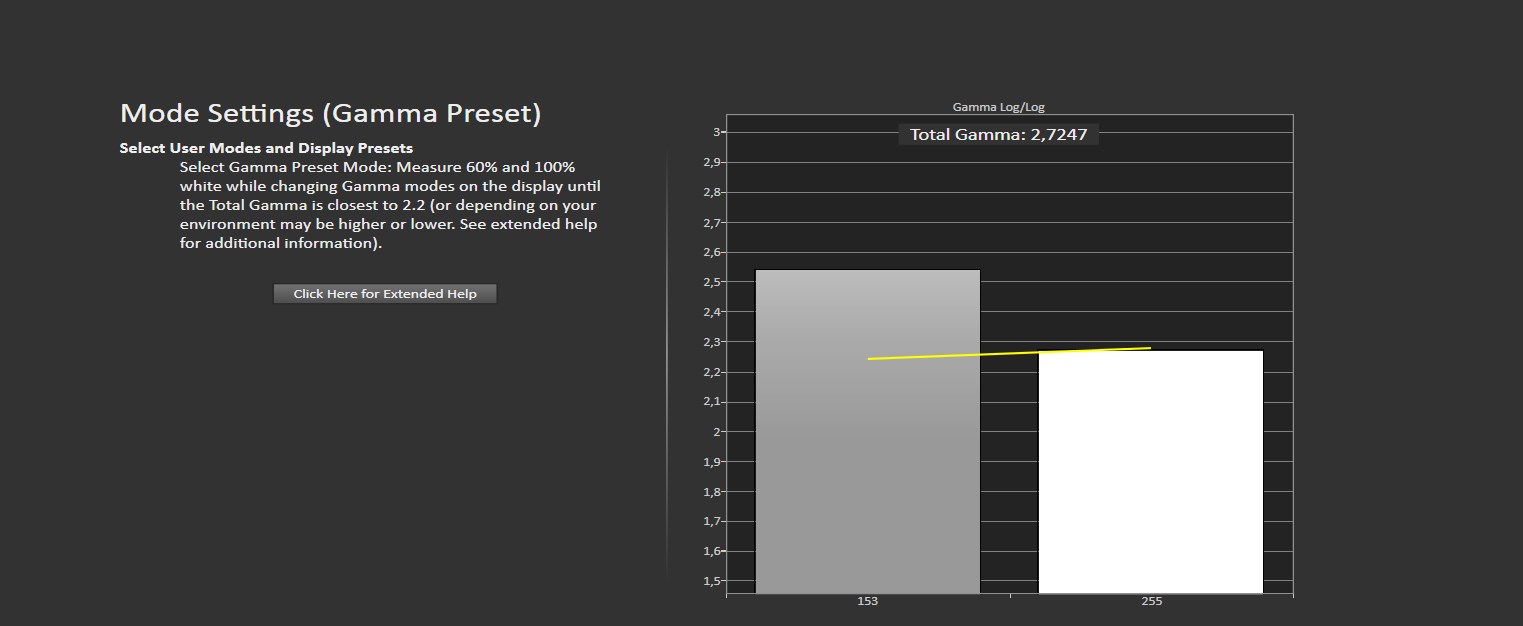Screen dimensions: 1523x626
Task: Click the 153 x-axis label
Action: click(867, 602)
